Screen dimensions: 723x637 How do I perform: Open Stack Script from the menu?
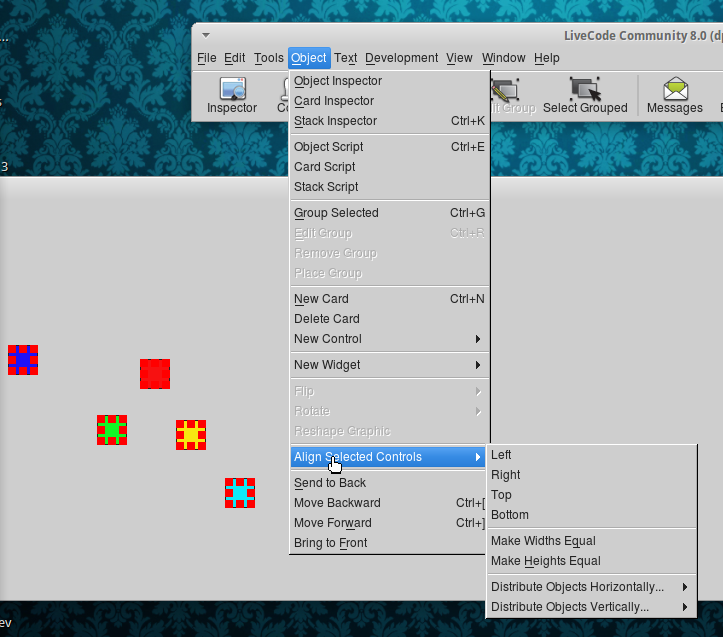[x=390, y=187]
